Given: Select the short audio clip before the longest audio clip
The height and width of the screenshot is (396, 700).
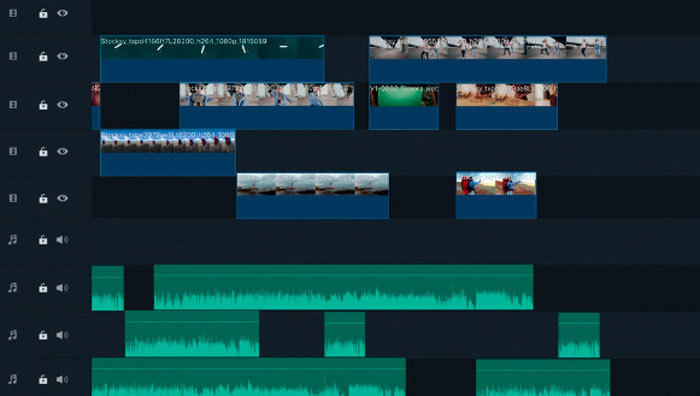Looking at the screenshot, I should coord(108,288).
